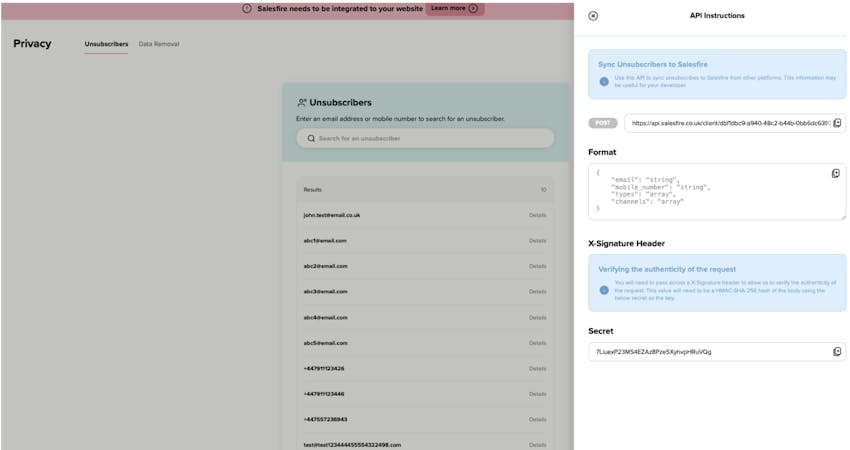Image resolution: width=850 pixels, height=450 pixels.
Task: Click the Secret value field
Action: (717, 352)
